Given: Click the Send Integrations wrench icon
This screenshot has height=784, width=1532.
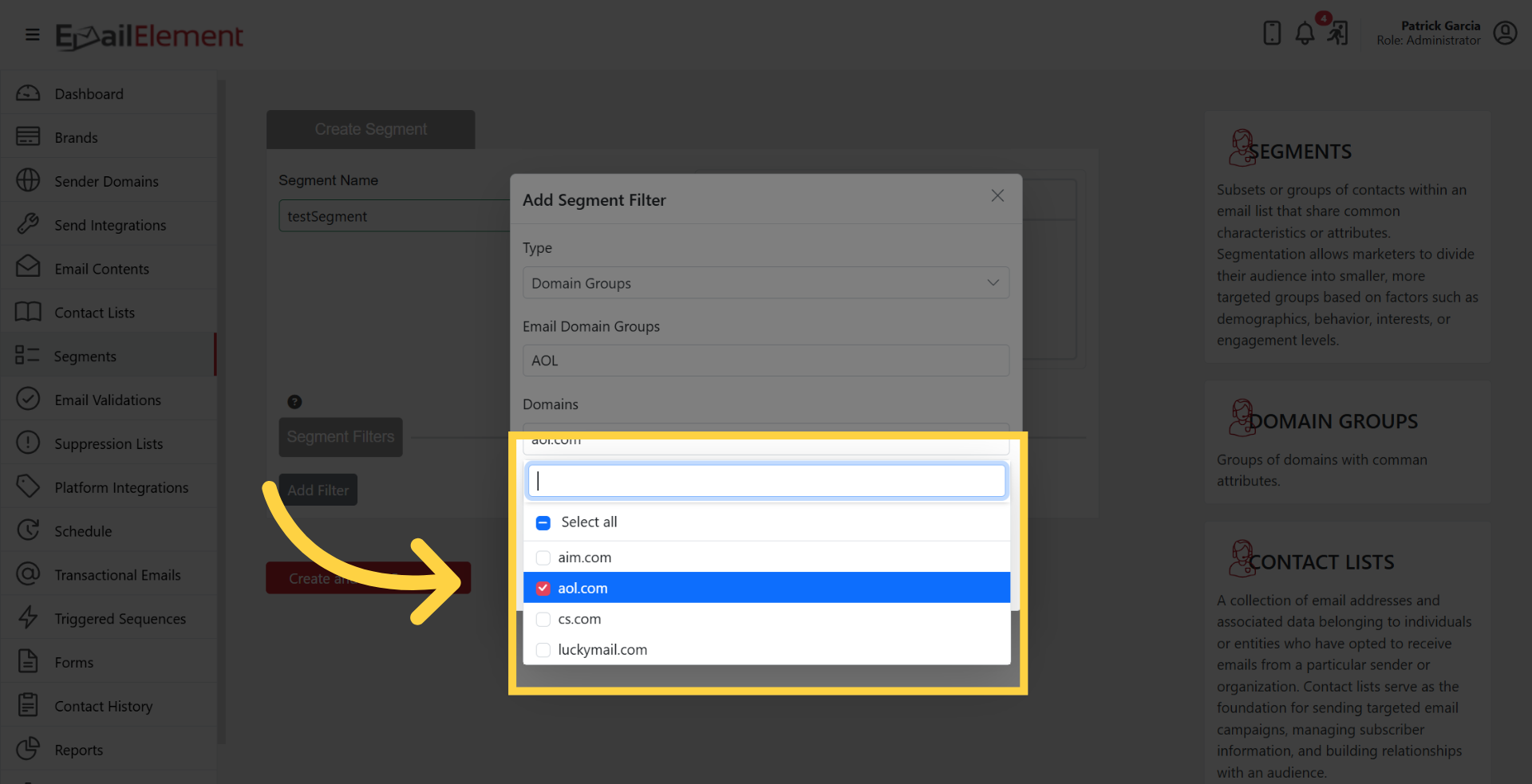Looking at the screenshot, I should coord(28,224).
